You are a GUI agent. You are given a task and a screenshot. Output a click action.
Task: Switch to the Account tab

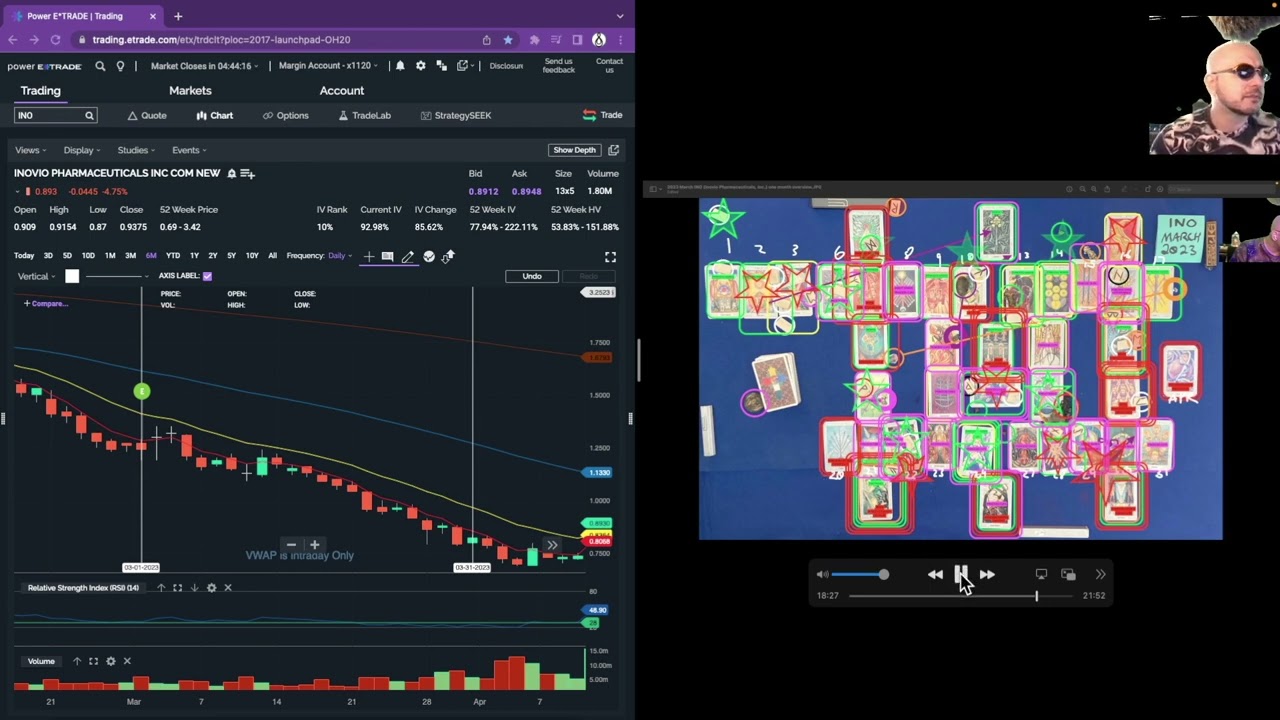[x=342, y=90]
